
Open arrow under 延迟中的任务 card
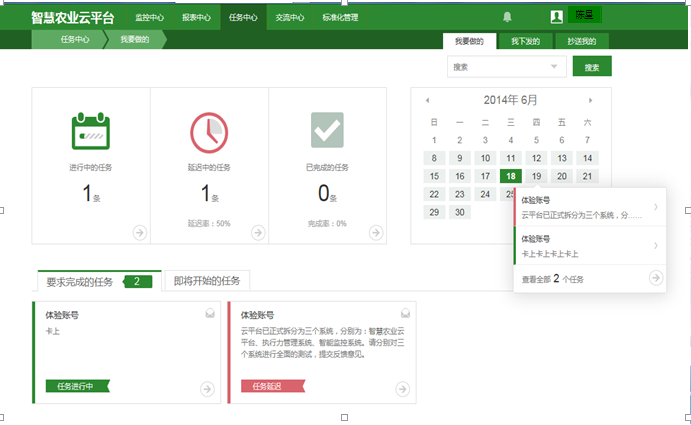258,232
